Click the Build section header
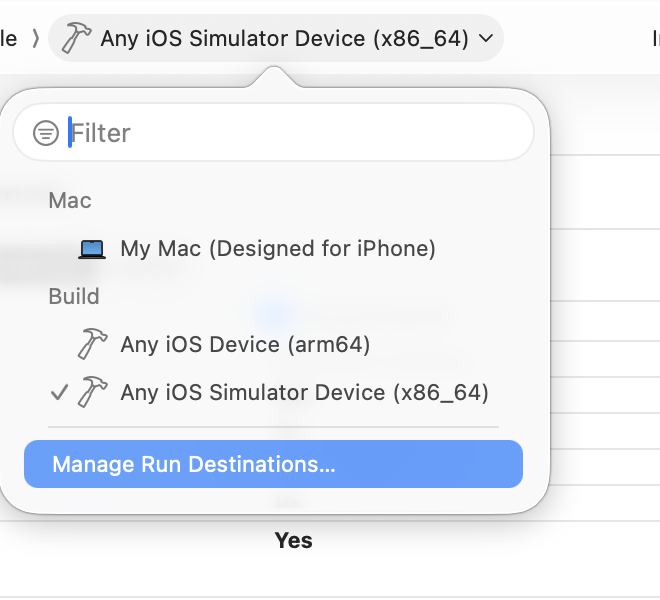This screenshot has width=660, height=600. point(74,297)
